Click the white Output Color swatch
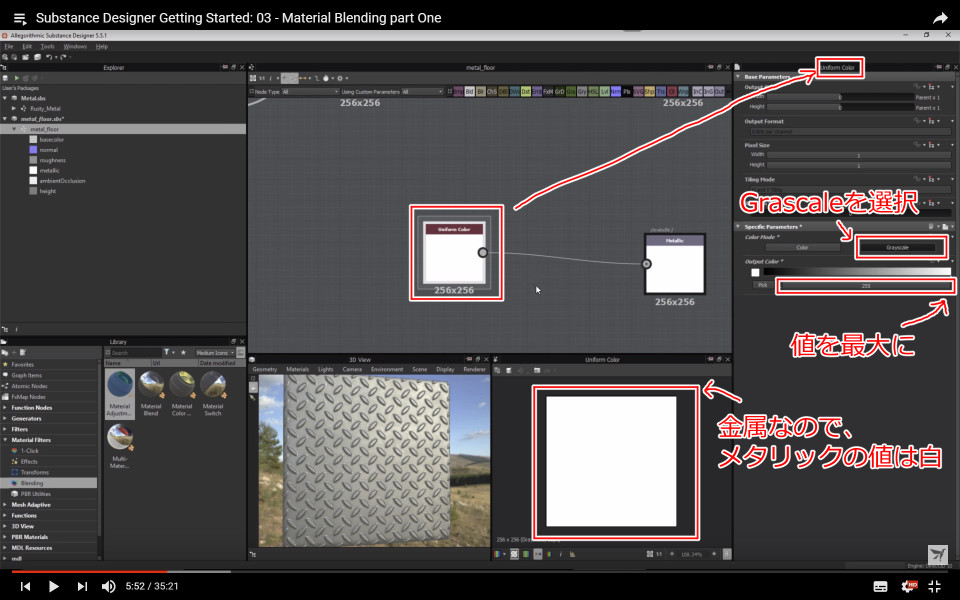The width and height of the screenshot is (960, 600). pyautogui.click(x=755, y=272)
